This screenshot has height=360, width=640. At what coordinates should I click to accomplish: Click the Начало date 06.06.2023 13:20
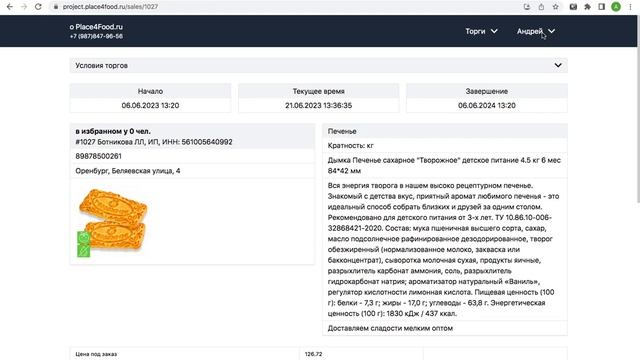(150, 105)
